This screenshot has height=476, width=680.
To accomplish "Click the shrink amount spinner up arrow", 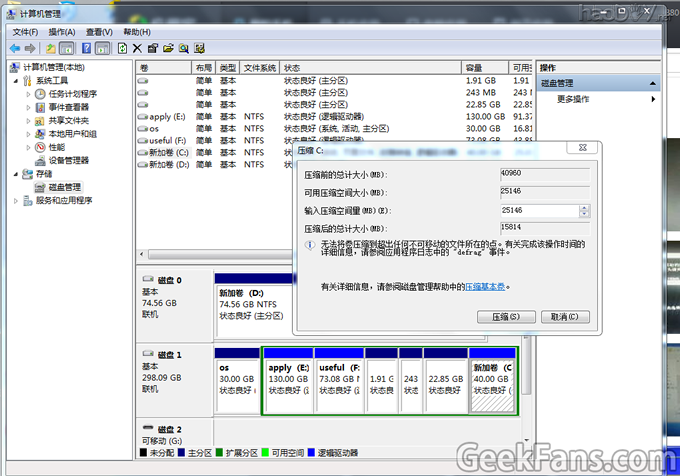I will click(x=583, y=207).
